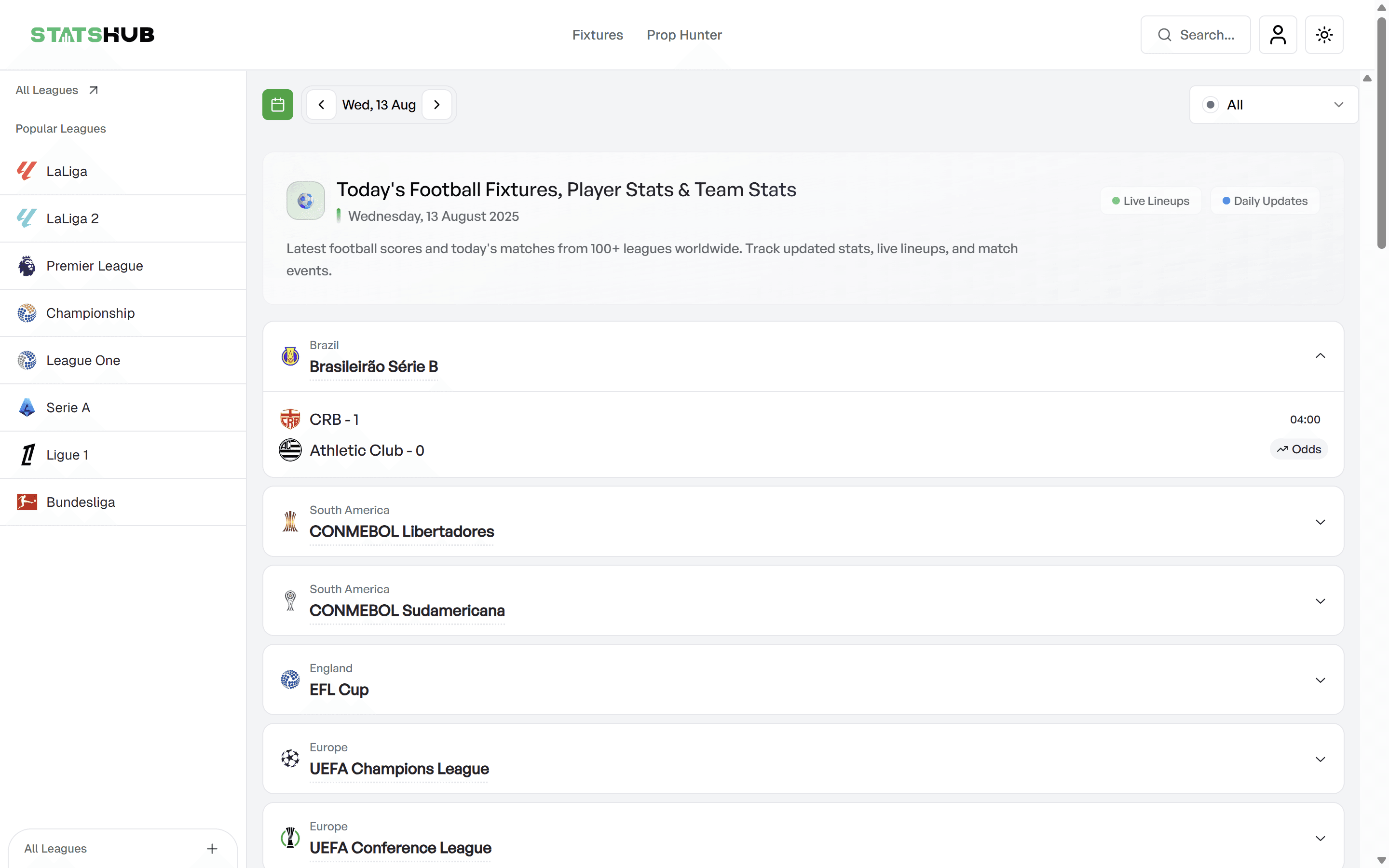Advance to the next day's fixtures

(437, 104)
